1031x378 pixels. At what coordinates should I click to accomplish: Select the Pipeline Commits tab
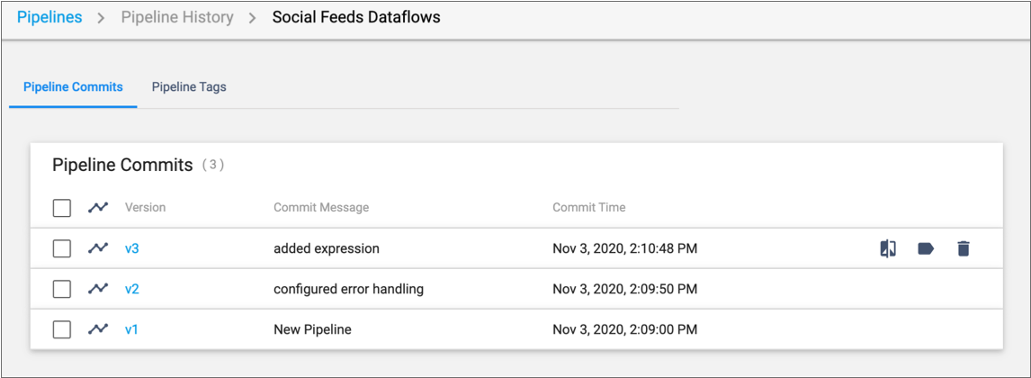point(73,87)
